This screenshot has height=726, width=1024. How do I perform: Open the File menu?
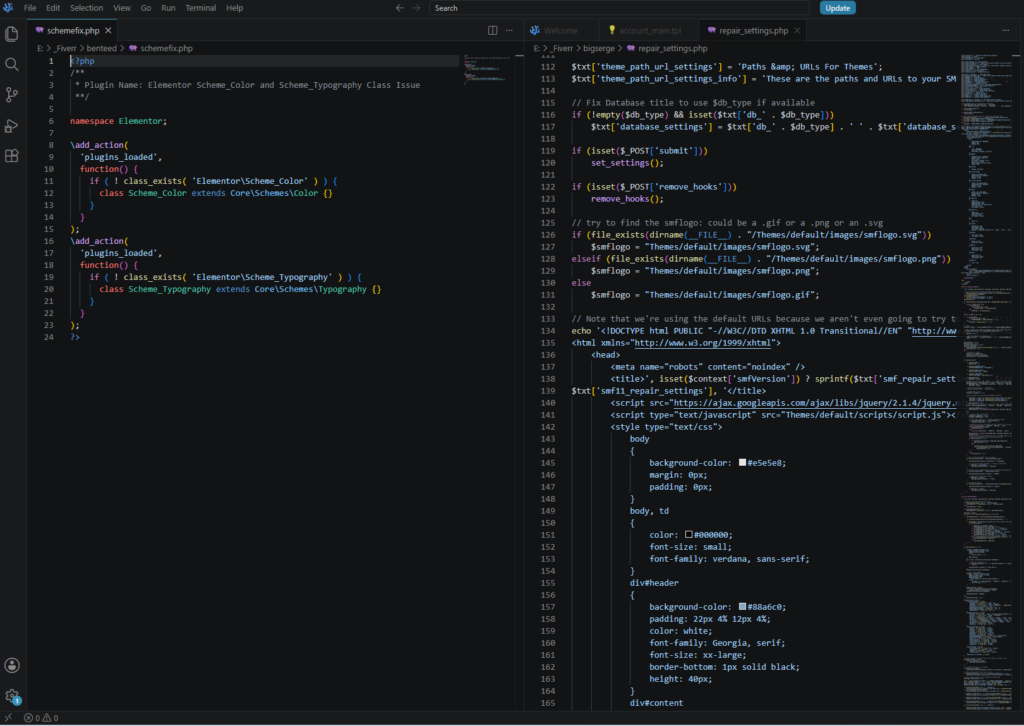click(x=30, y=8)
